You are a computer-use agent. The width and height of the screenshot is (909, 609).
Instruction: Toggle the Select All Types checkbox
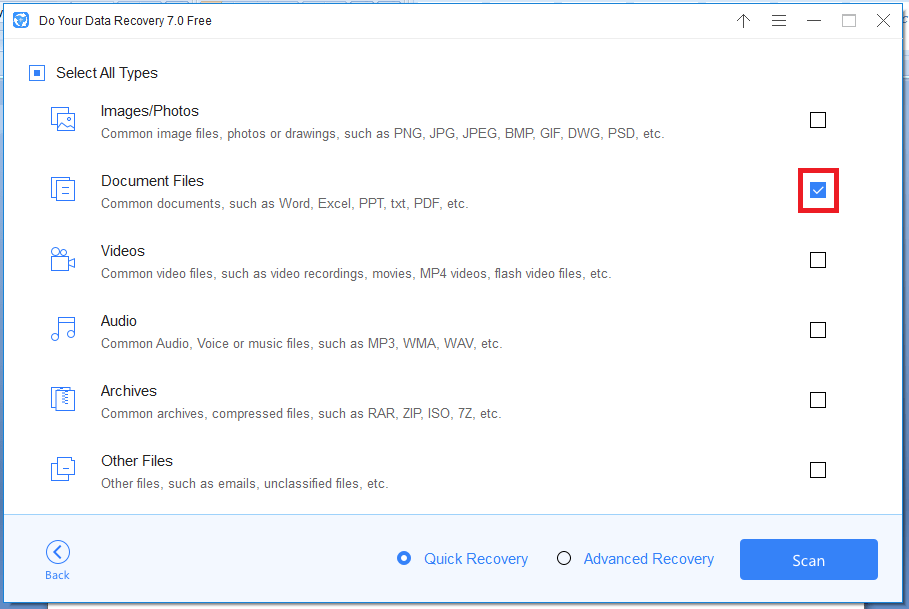pos(37,73)
